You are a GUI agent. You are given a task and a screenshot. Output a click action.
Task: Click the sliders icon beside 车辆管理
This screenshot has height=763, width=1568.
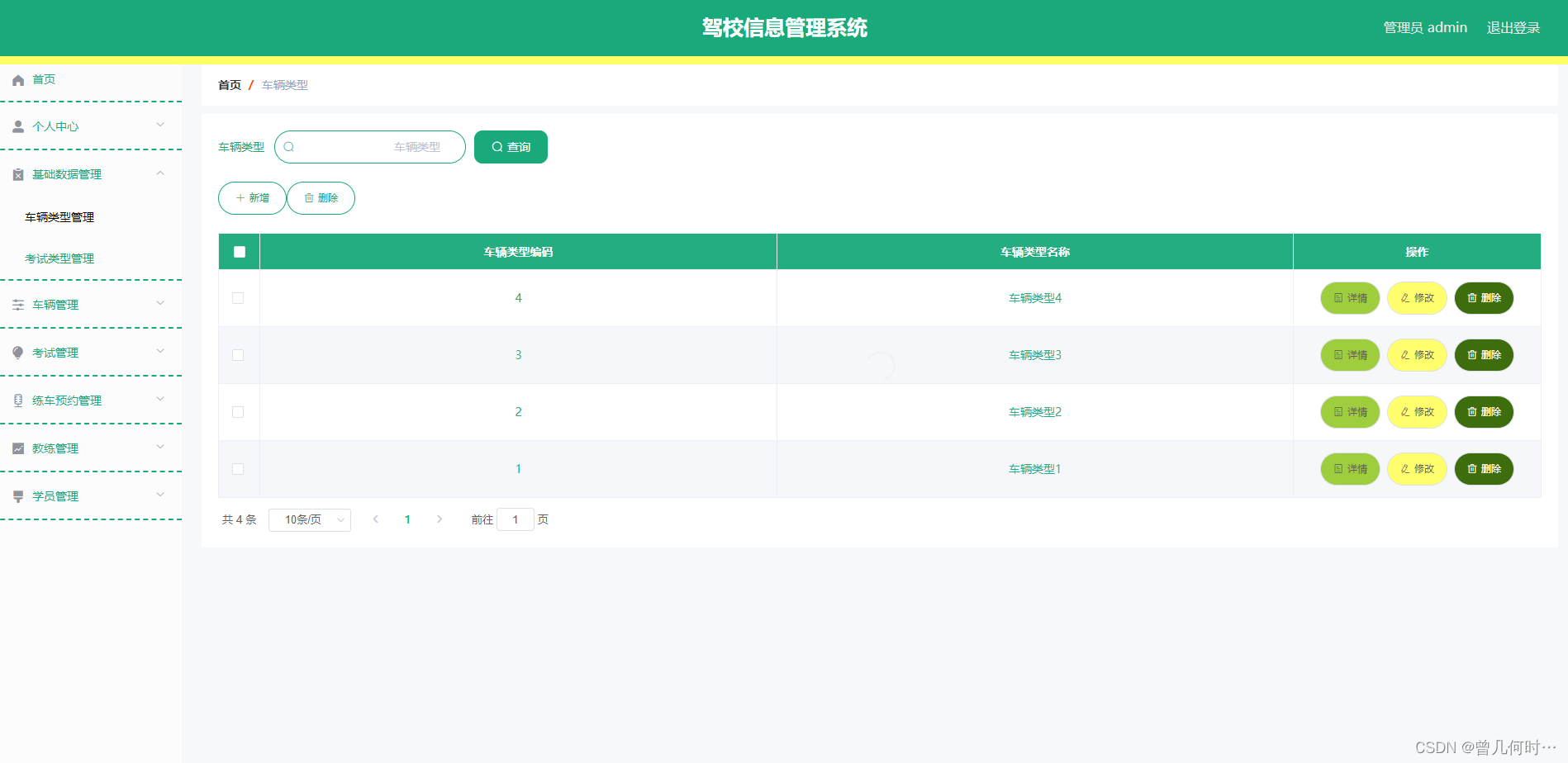(x=18, y=305)
